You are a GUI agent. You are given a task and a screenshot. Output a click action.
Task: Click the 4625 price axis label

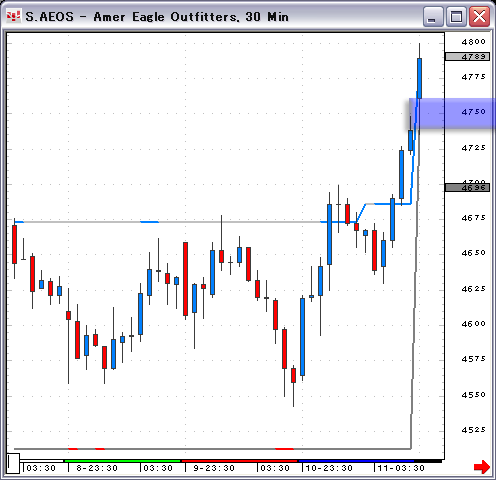click(473, 289)
